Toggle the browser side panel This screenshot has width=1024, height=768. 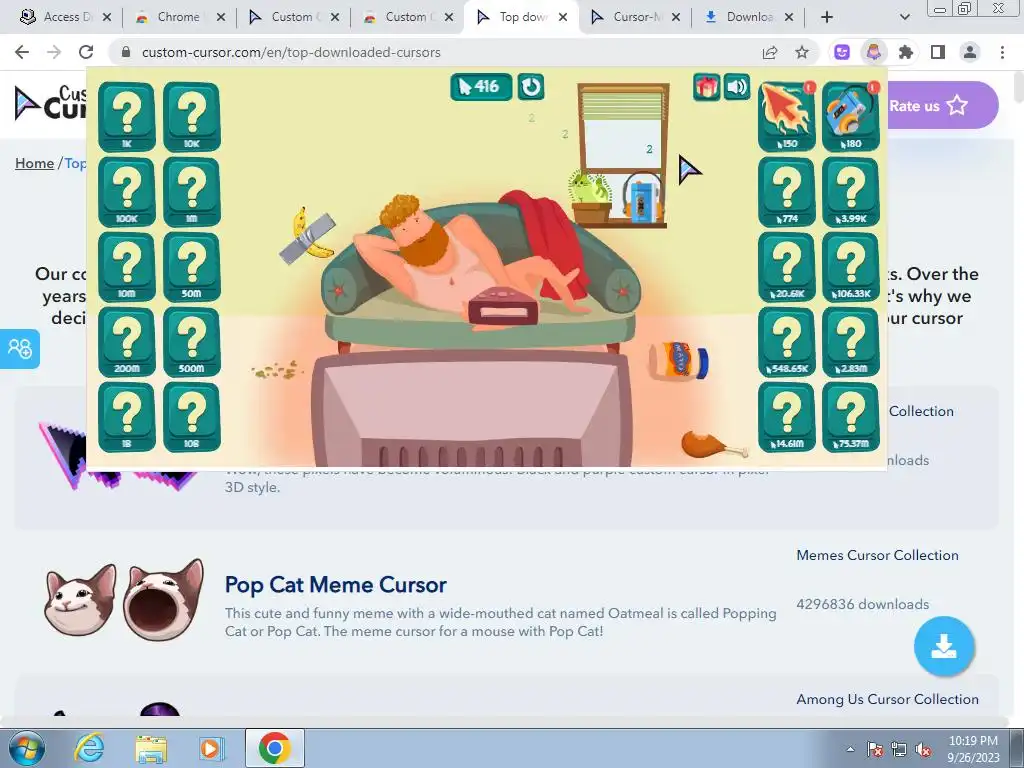938,52
